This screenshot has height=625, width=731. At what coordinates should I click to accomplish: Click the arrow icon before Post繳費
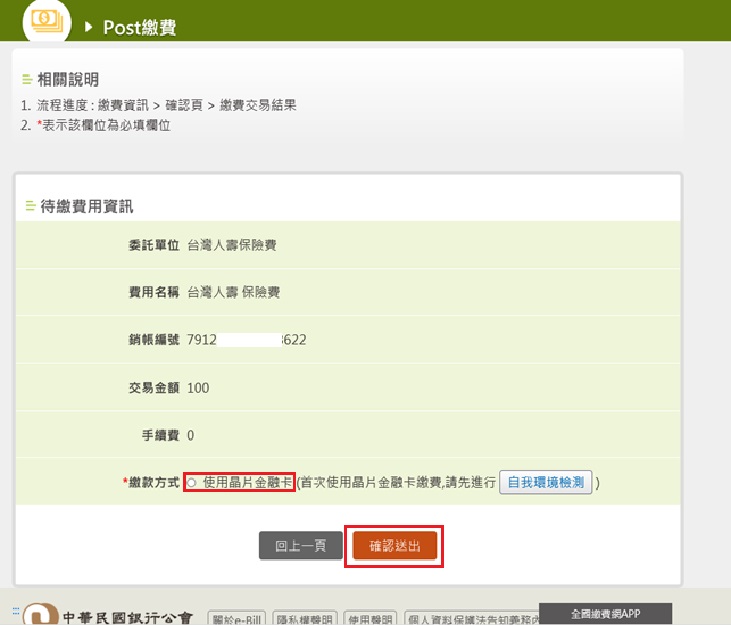[x=88, y=27]
